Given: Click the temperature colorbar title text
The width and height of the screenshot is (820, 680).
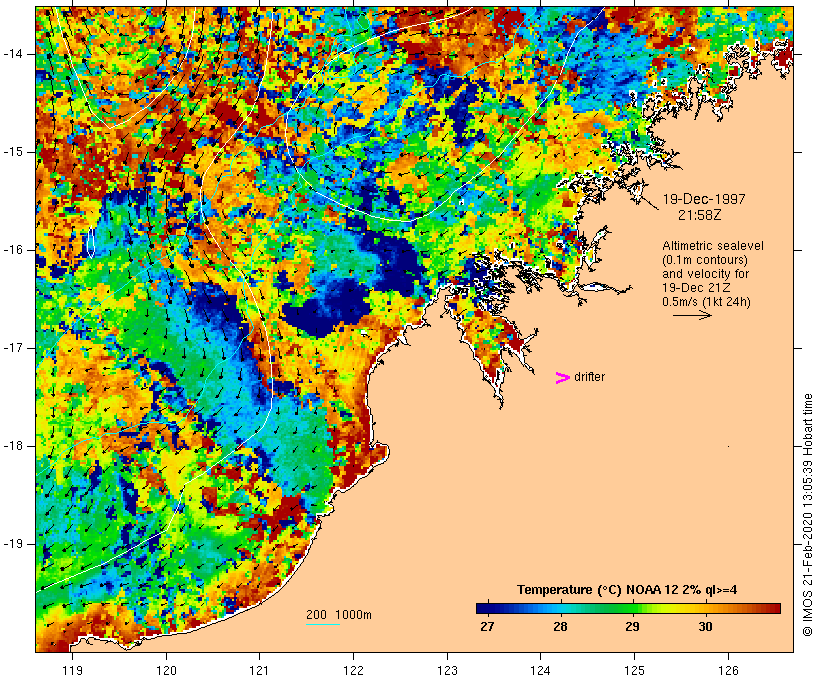Looking at the screenshot, I should tap(627, 590).
